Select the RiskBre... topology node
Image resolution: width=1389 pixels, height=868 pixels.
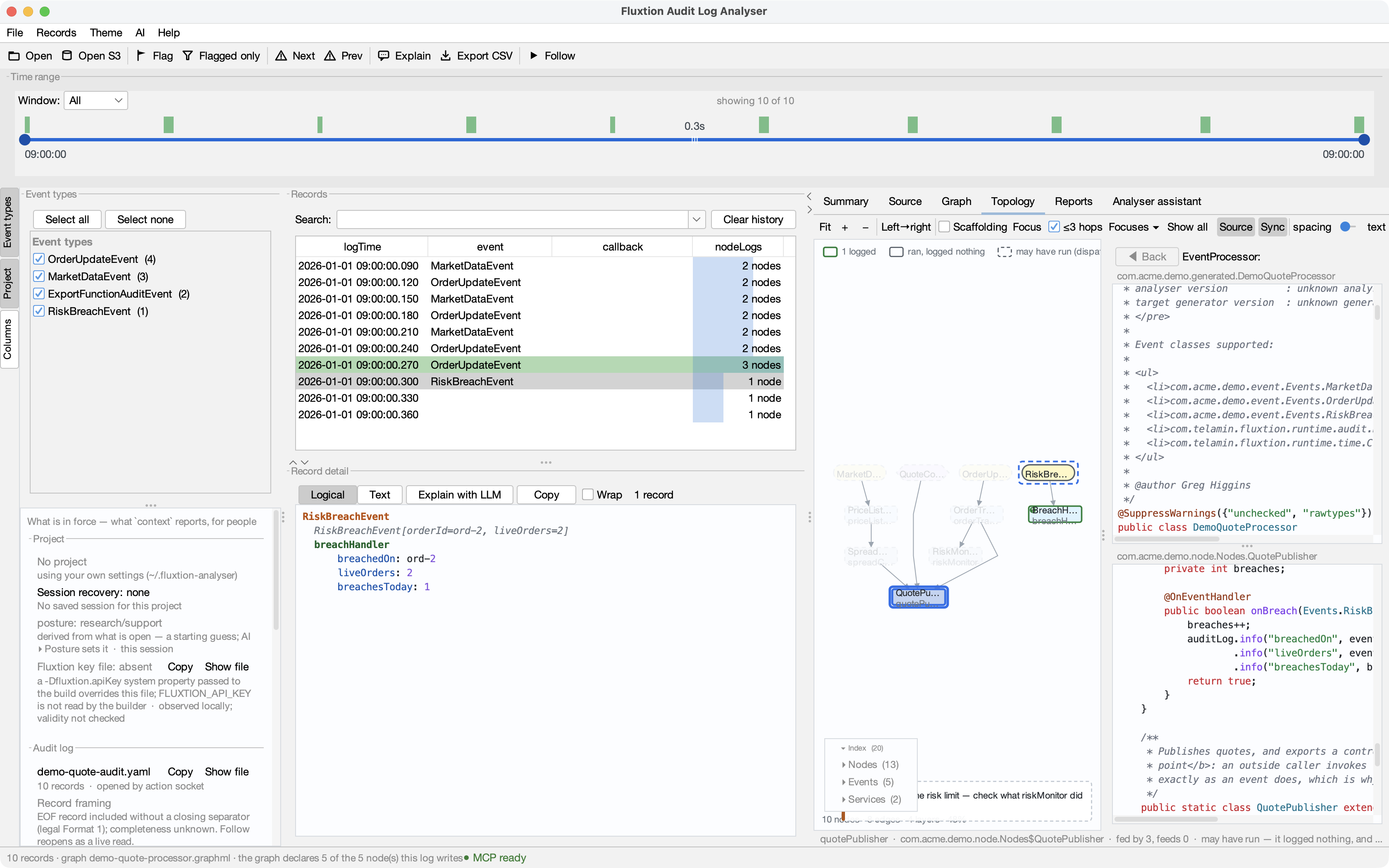(x=1048, y=474)
